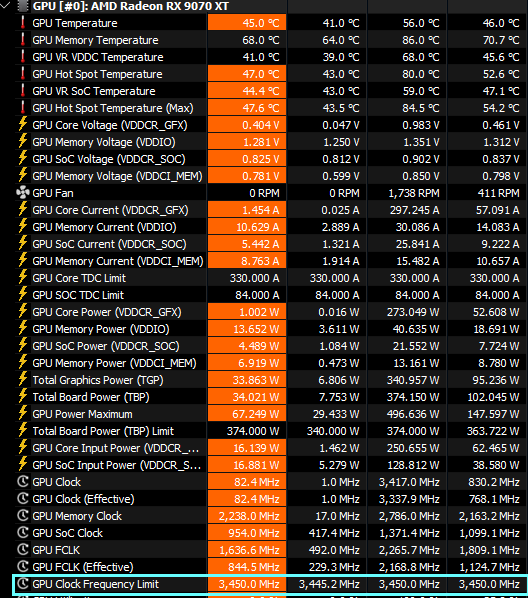Select the GPU SoC Input Power label
The image size is (528, 598).
coord(116,465)
